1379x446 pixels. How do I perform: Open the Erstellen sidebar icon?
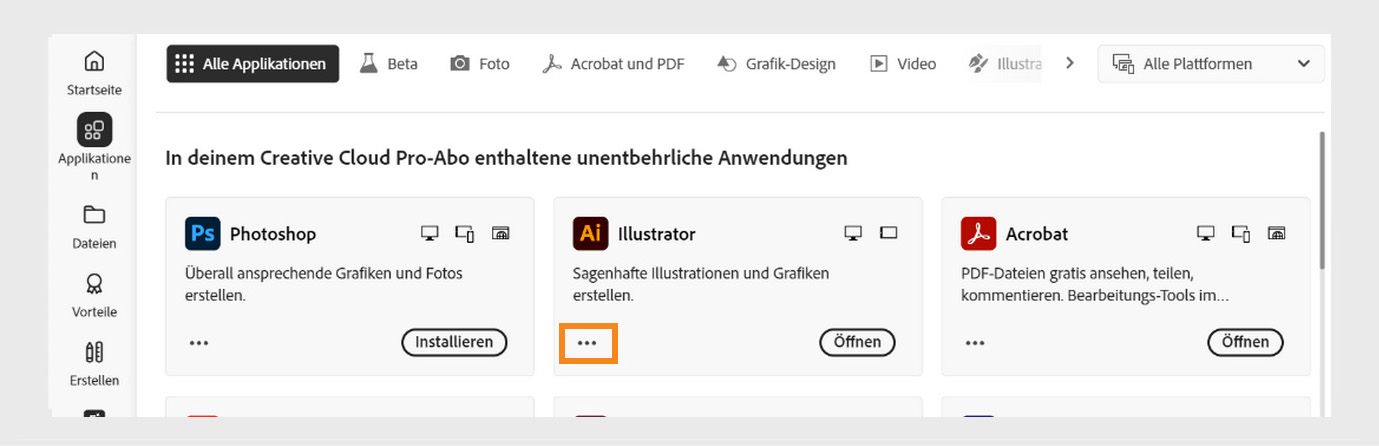(x=94, y=352)
